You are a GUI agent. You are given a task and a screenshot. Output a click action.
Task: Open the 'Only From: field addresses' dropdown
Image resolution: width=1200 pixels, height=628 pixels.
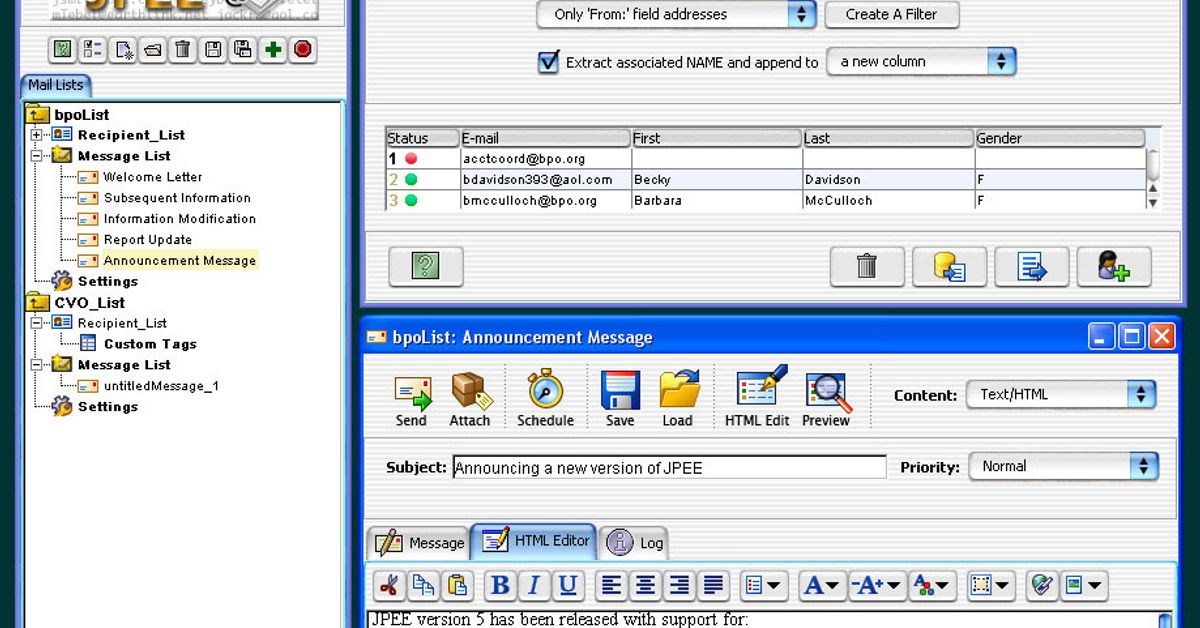676,14
